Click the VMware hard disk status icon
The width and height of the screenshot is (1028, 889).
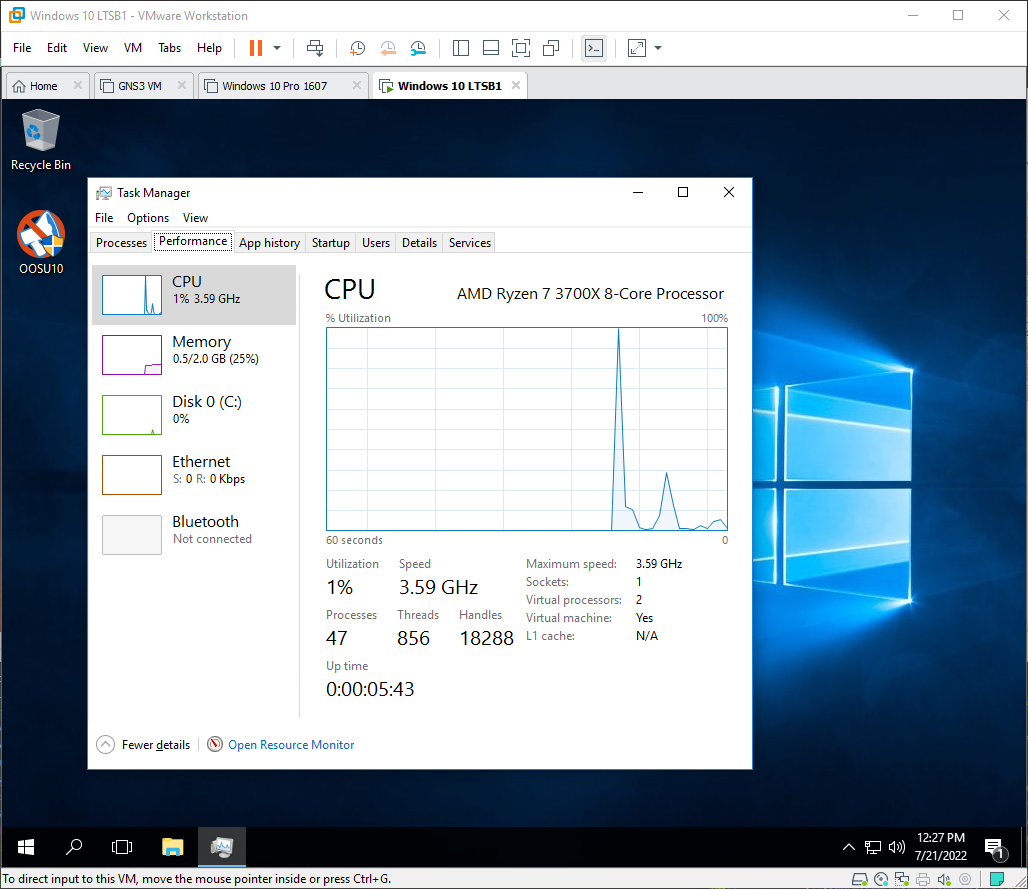pos(859,879)
